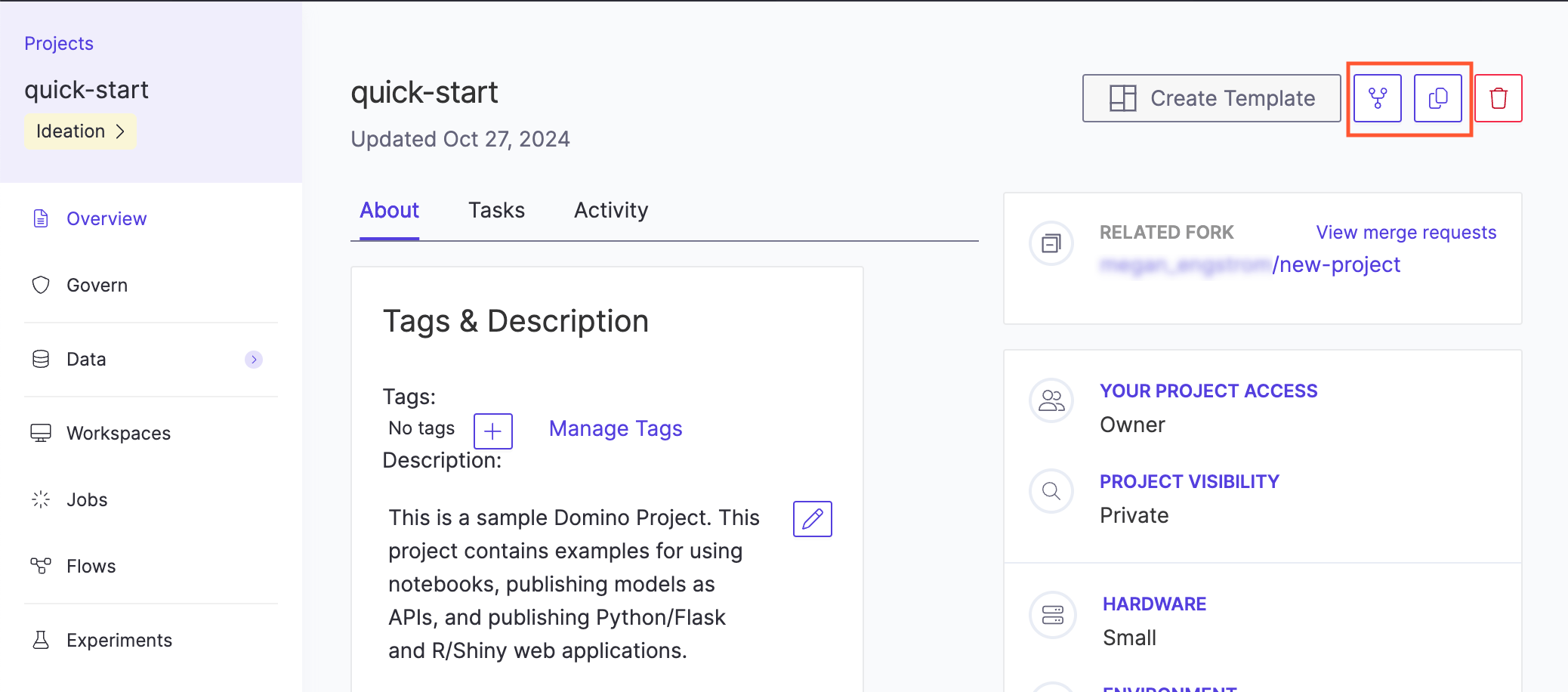Viewport: 1568px width, 692px height.
Task: Expand the Ideation stage dropdown
Action: 80,131
